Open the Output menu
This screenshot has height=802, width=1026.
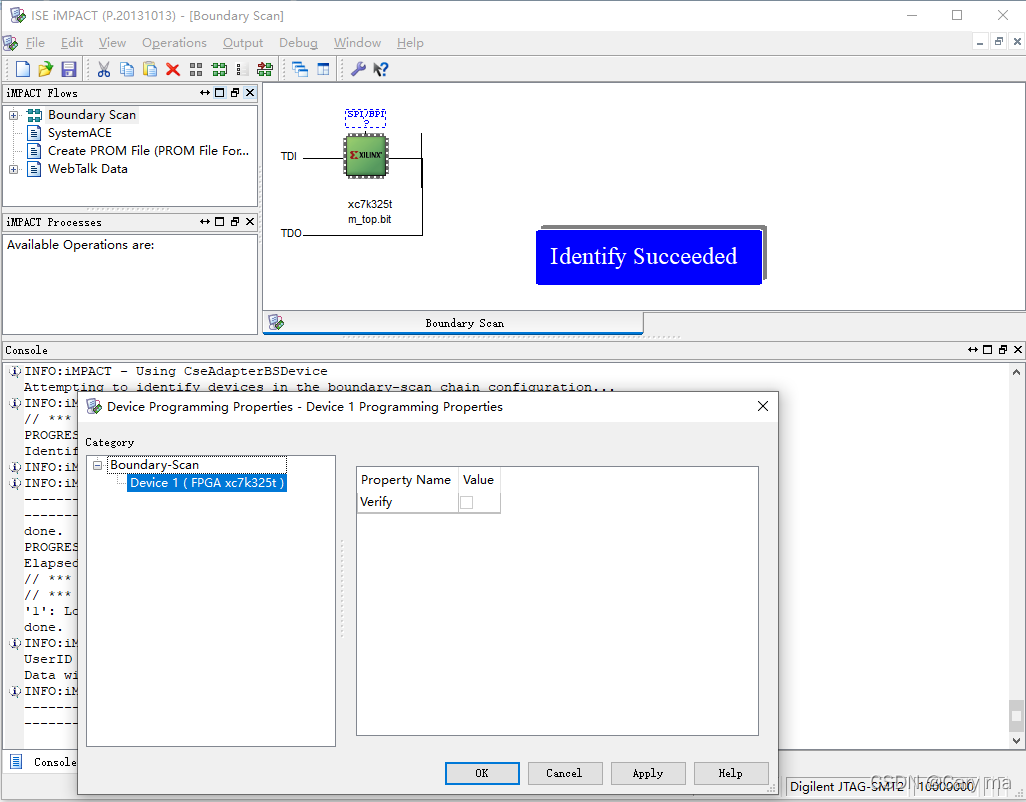[243, 43]
